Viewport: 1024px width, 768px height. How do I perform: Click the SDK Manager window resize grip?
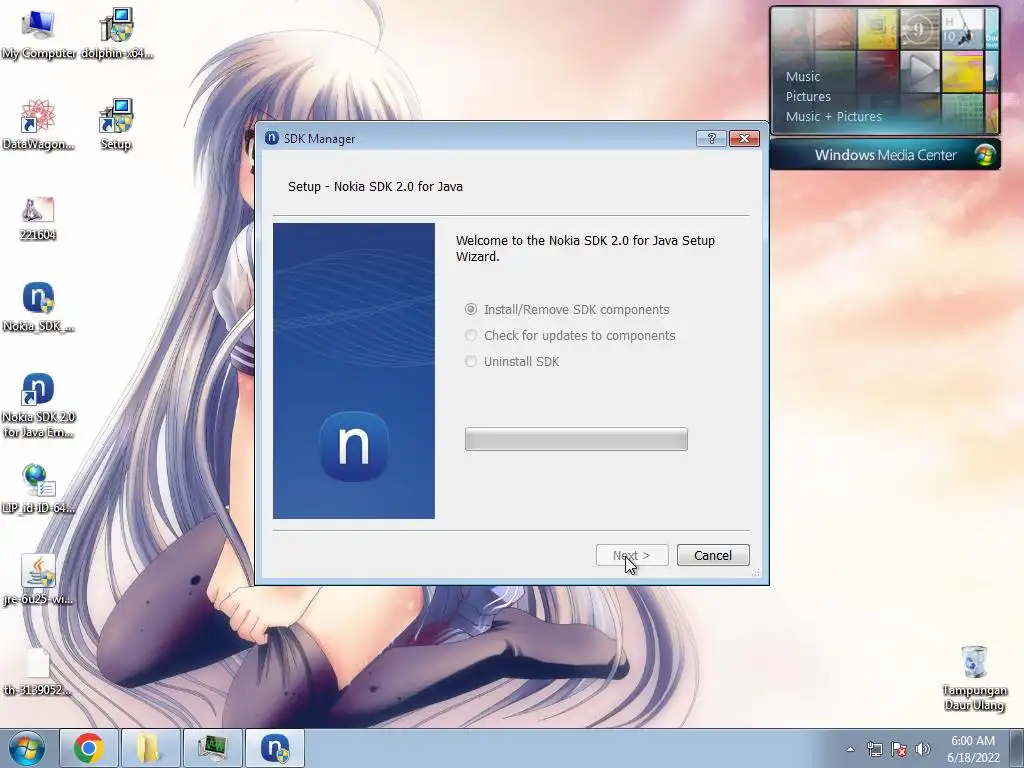pos(756,572)
